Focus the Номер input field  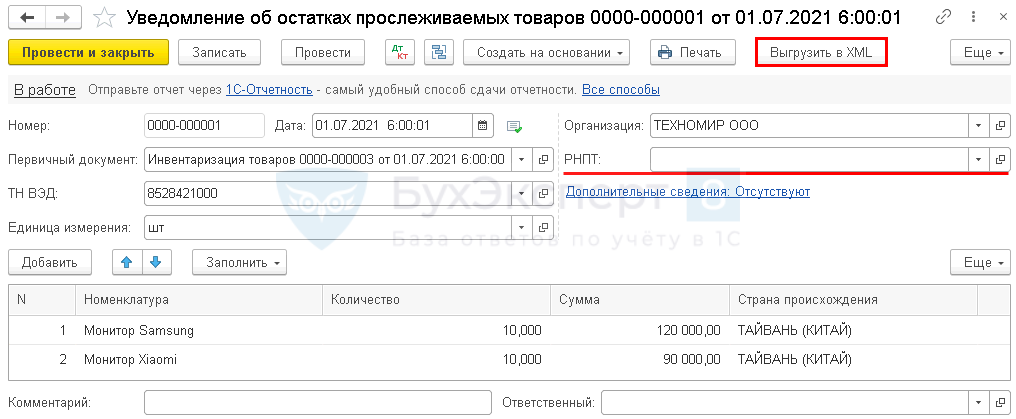coord(205,126)
